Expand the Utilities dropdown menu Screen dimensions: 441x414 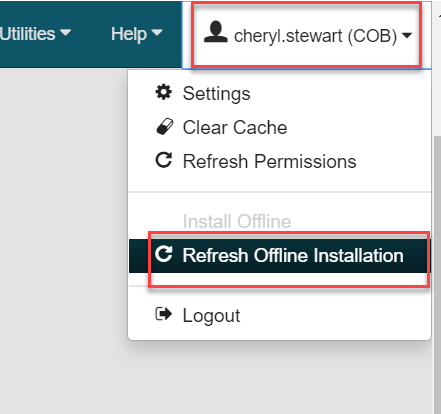[35, 34]
